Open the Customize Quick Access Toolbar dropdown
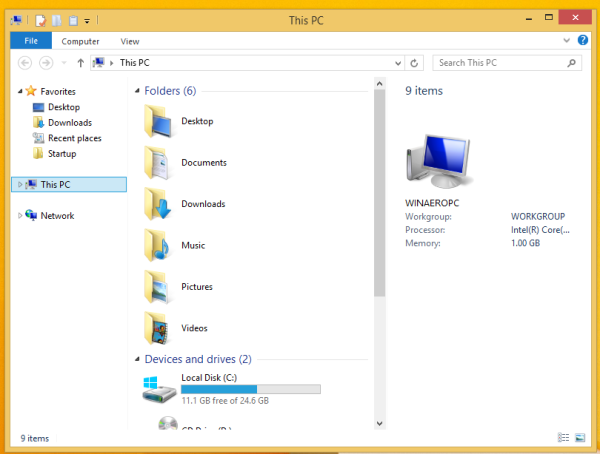The width and height of the screenshot is (600, 454). tap(87, 21)
